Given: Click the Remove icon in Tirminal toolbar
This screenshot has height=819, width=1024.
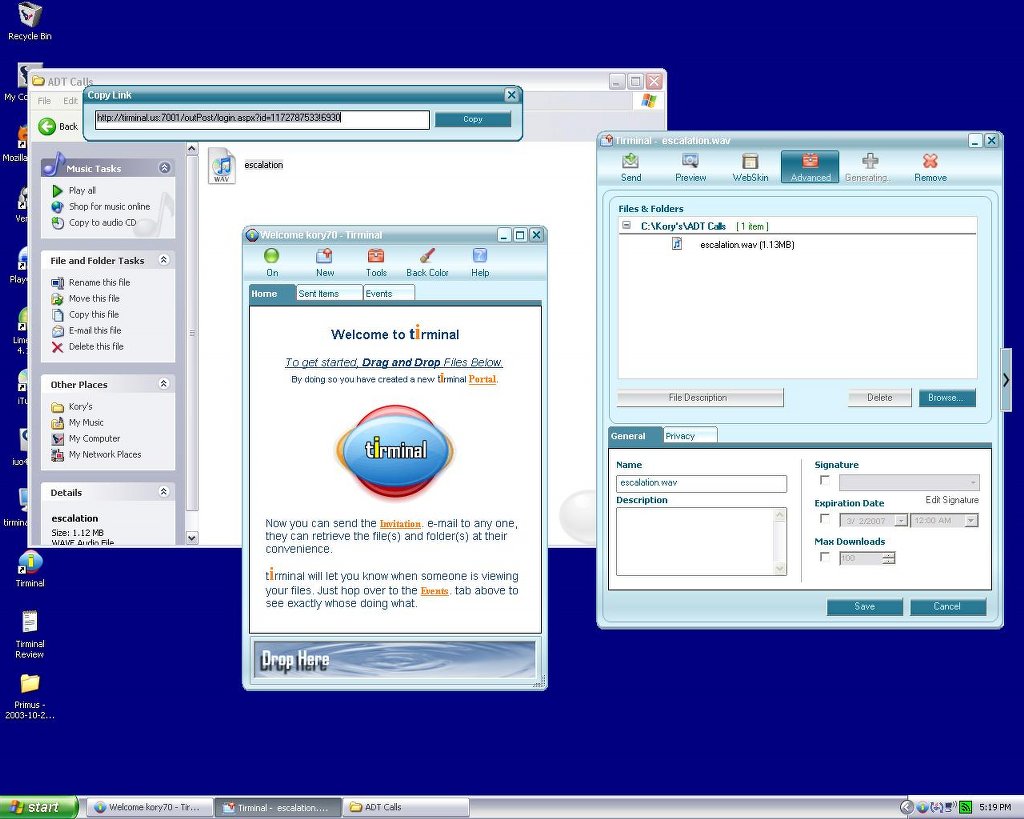Looking at the screenshot, I should click(x=930, y=161).
